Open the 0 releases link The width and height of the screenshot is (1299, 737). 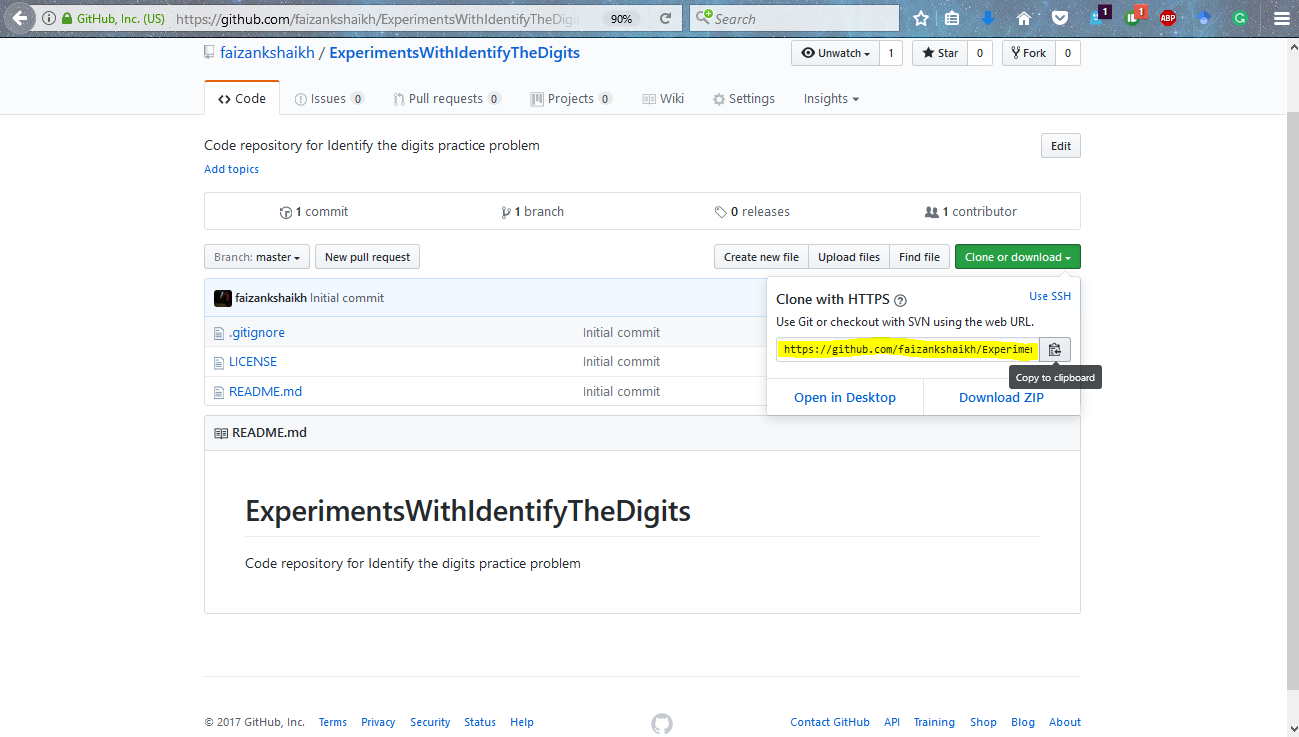752,212
